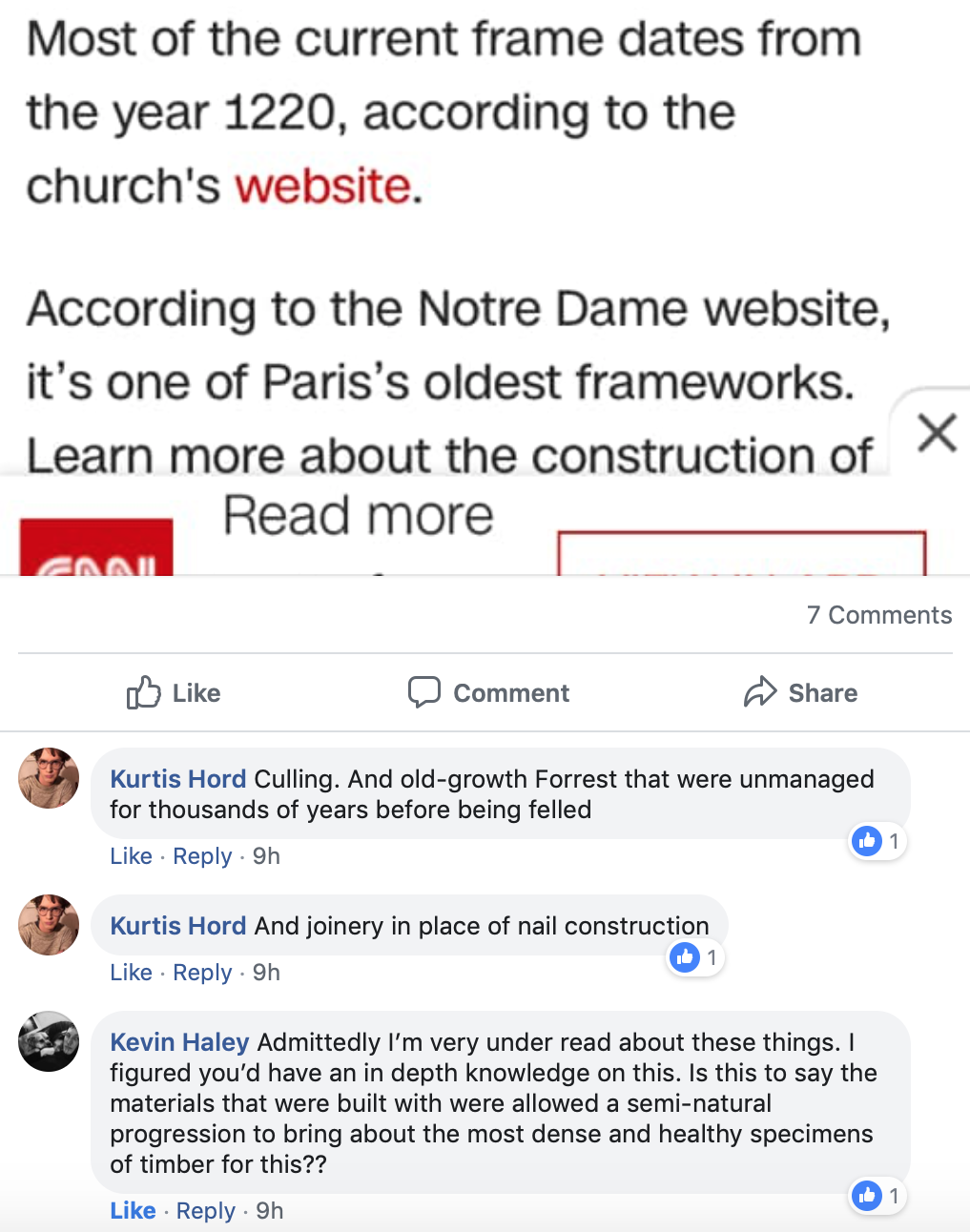Viewport: 970px width, 1232px height.
Task: Close the article overlay with the X
Action: point(937,433)
